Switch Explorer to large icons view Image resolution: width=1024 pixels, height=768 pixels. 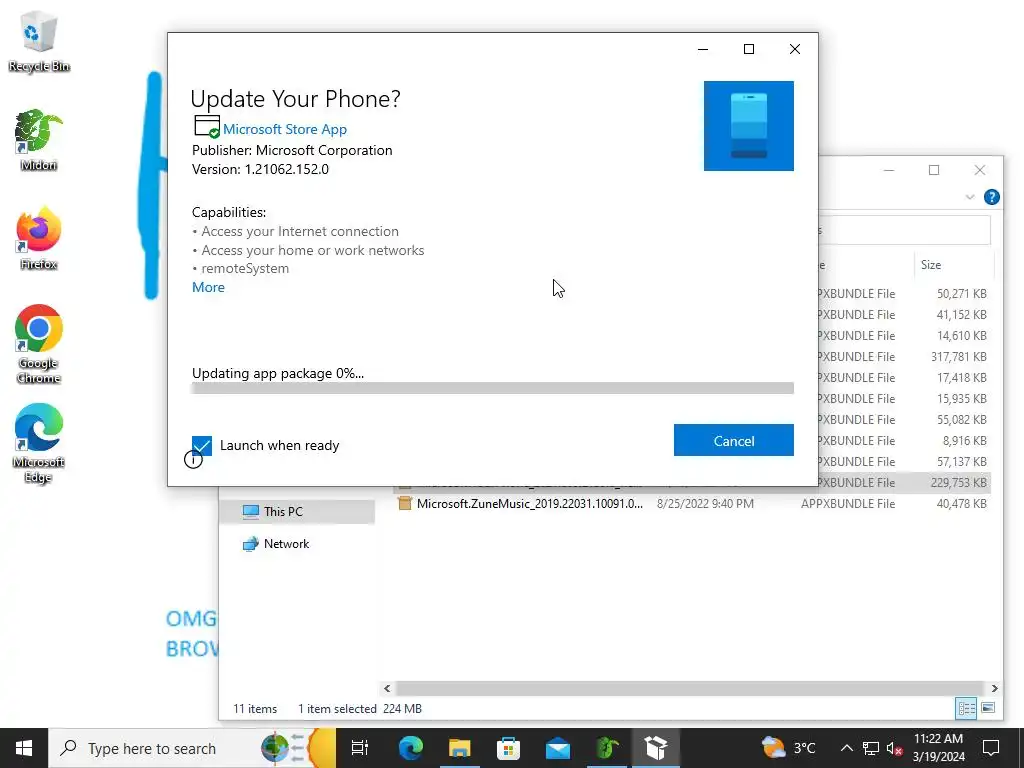[x=987, y=708]
